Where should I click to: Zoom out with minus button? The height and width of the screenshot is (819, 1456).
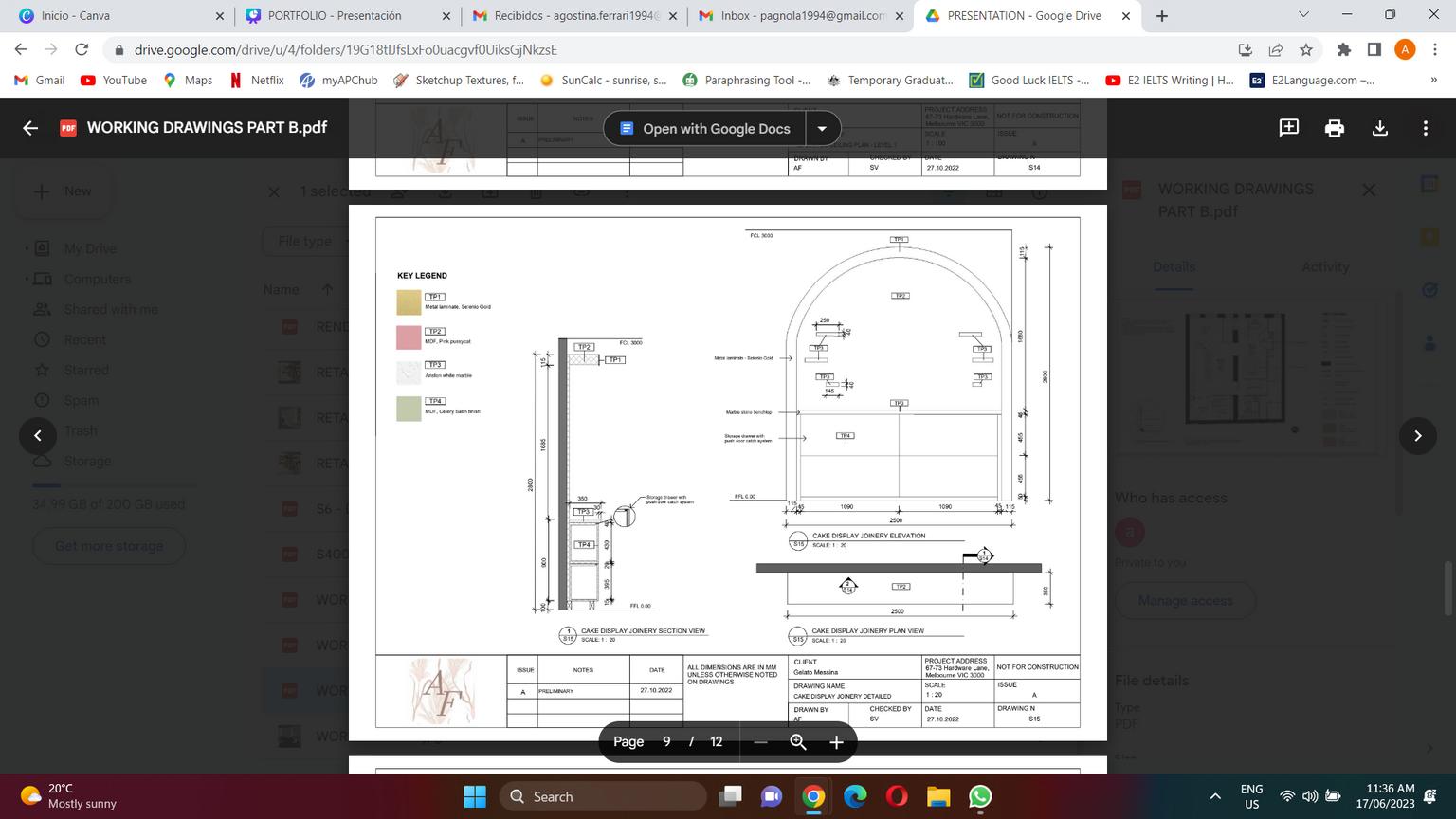click(760, 742)
